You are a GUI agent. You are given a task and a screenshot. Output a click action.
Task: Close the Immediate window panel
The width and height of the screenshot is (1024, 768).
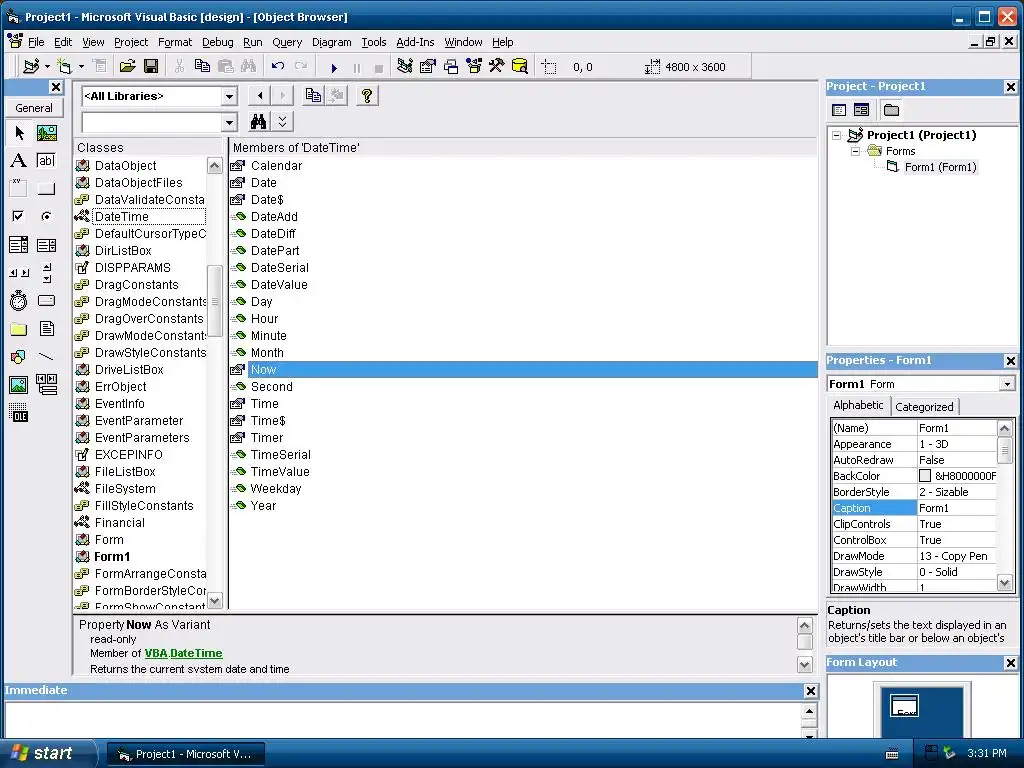coord(810,691)
